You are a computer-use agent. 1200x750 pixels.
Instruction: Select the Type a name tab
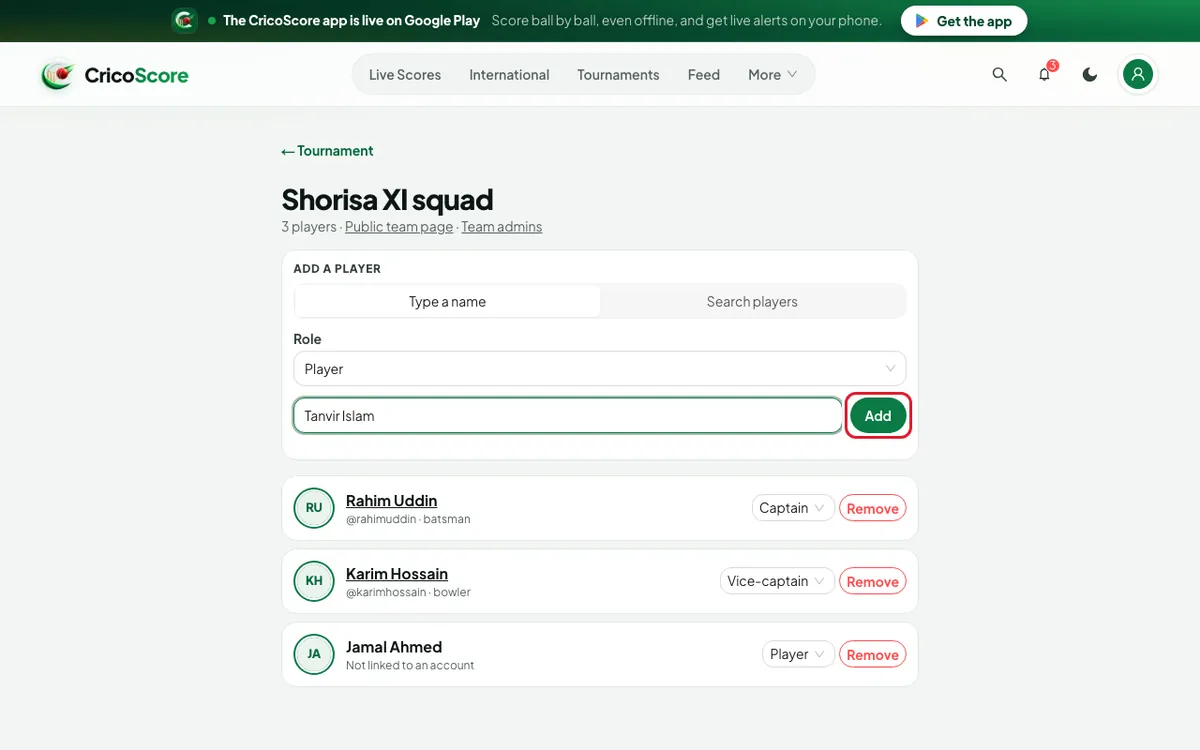(x=447, y=302)
